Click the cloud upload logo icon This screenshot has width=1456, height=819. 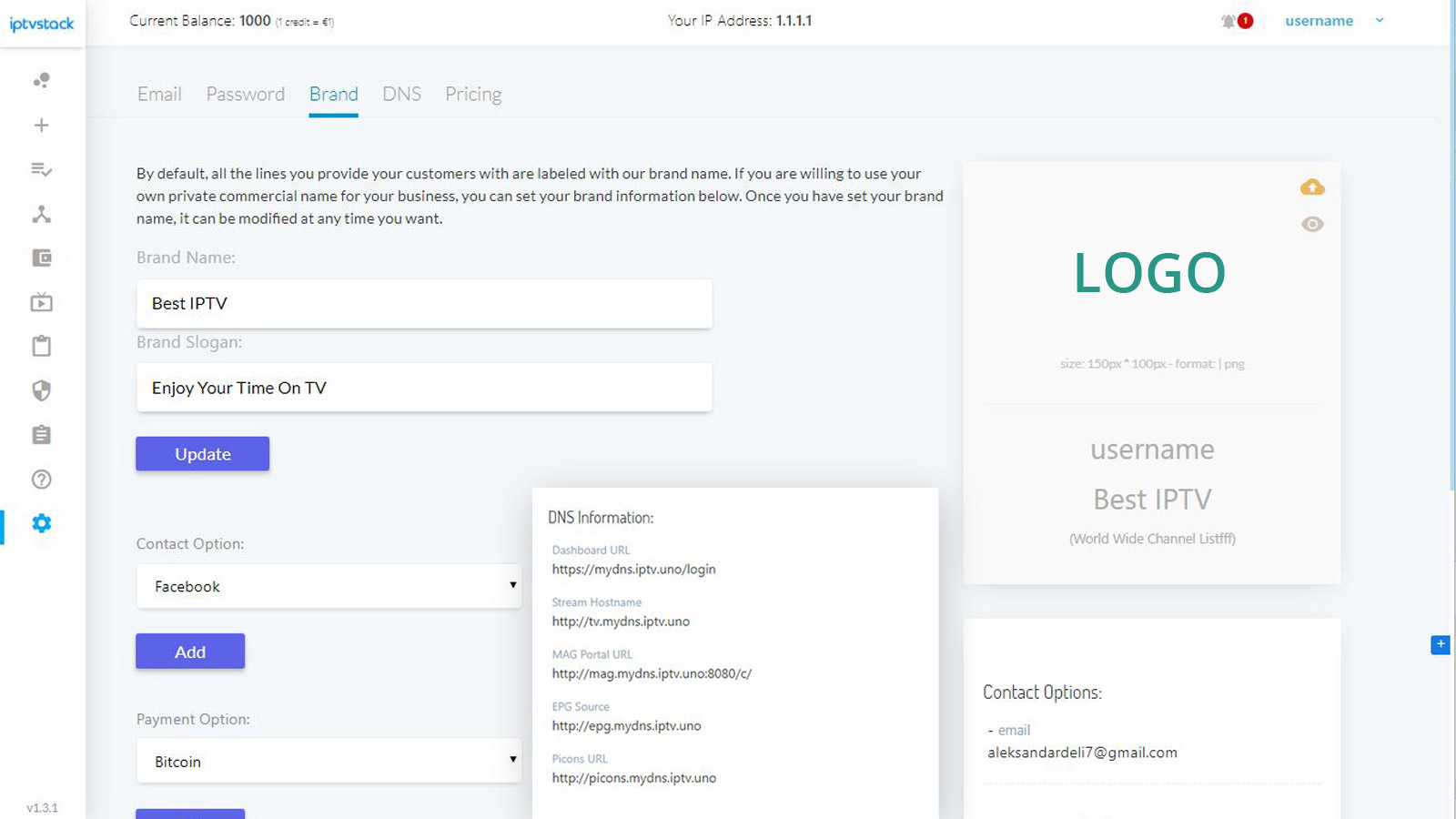[1312, 187]
